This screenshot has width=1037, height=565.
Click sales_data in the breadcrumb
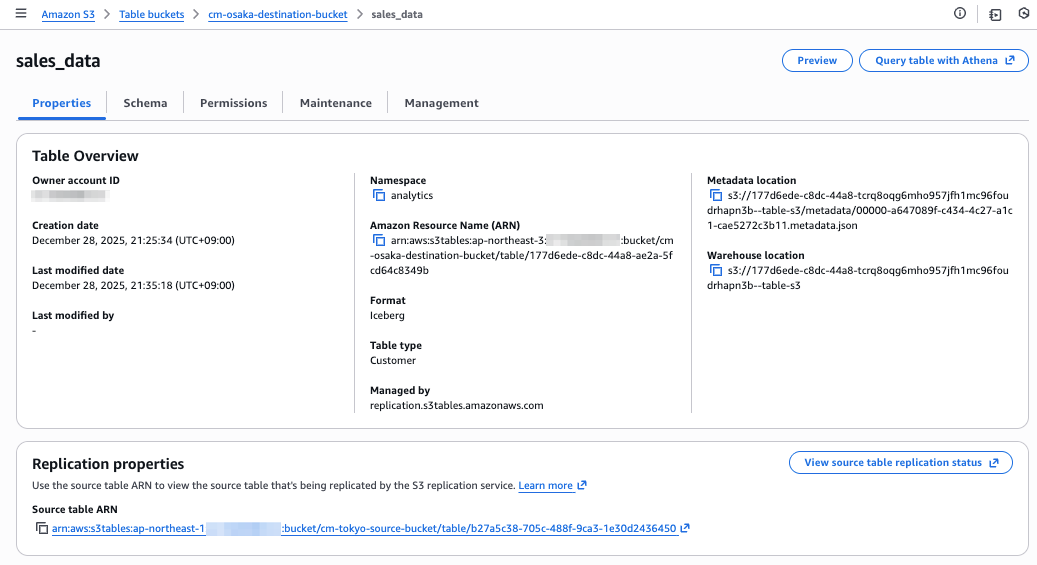click(x=397, y=14)
